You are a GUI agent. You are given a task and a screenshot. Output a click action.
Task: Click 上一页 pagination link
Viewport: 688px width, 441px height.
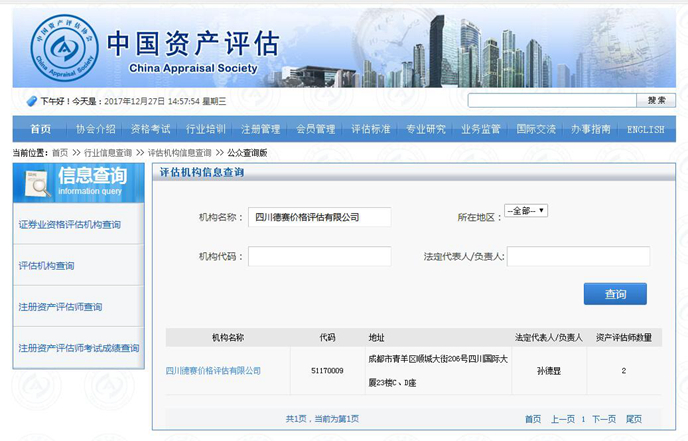tap(563, 419)
